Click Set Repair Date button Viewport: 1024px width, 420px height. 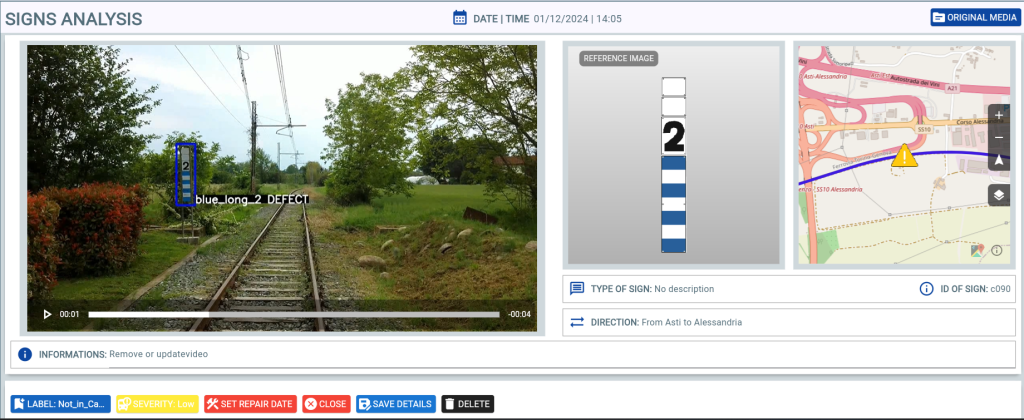250,404
